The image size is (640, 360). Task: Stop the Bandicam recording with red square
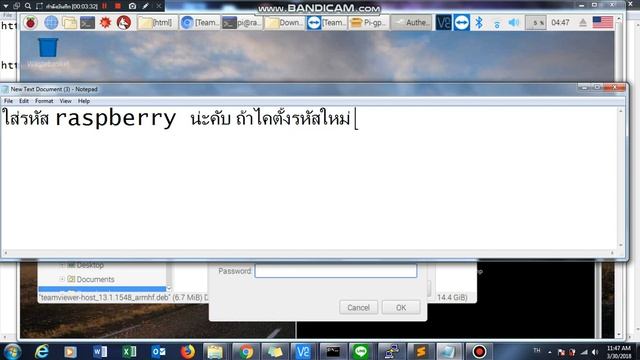pos(118,6)
